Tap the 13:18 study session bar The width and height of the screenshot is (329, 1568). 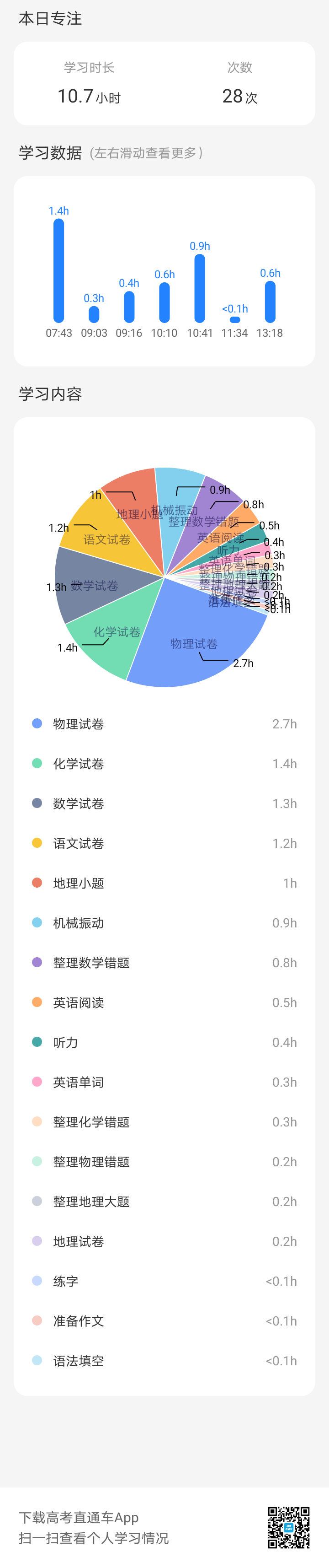coord(270,302)
